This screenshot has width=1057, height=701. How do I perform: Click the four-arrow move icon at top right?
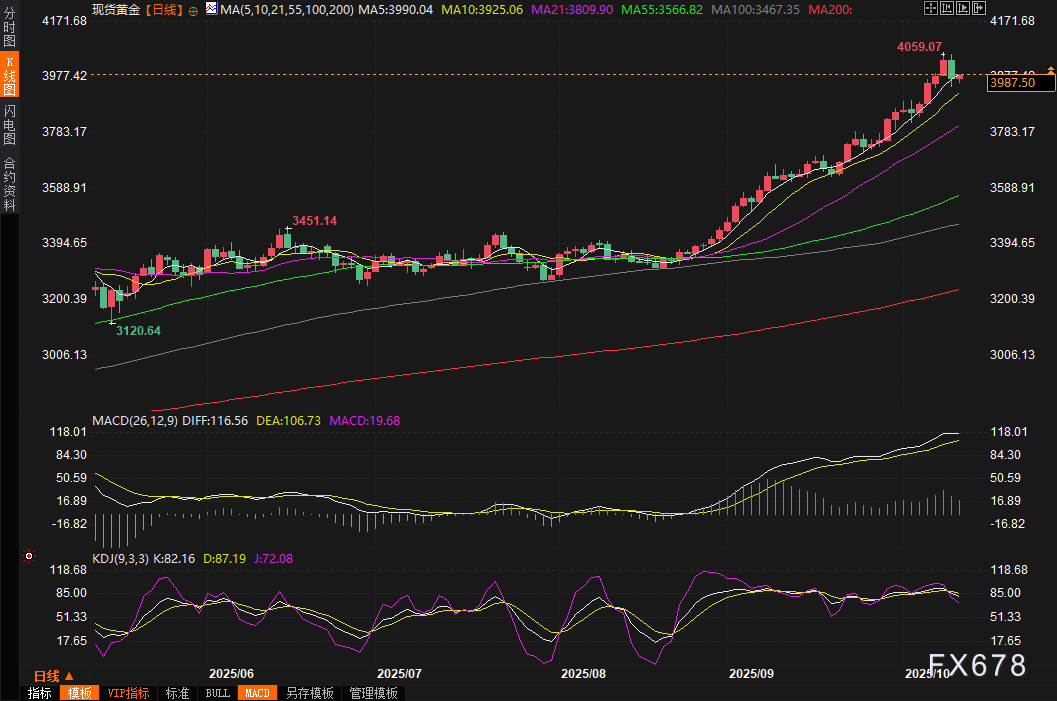(929, 9)
